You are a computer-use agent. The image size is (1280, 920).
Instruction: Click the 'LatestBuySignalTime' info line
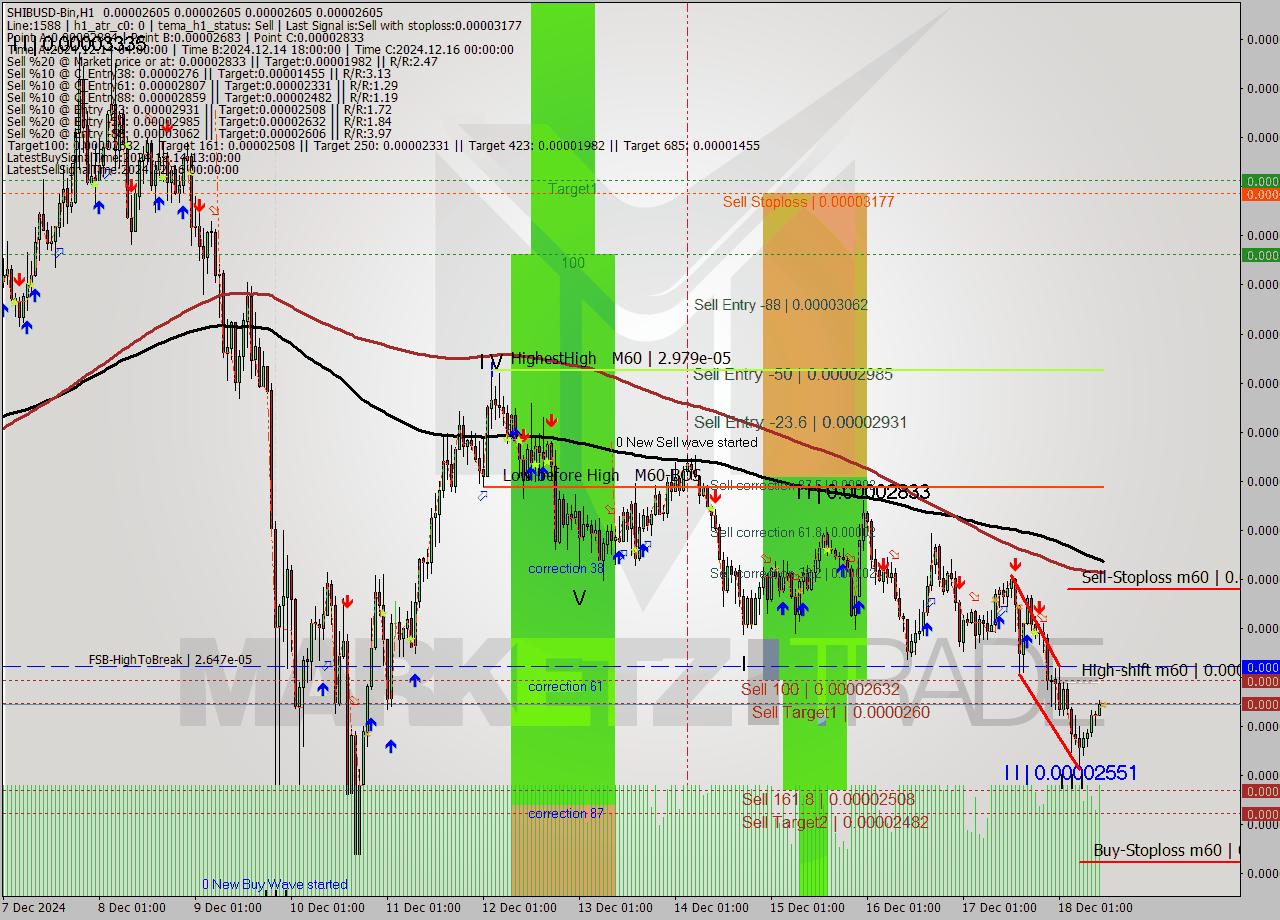[123, 158]
